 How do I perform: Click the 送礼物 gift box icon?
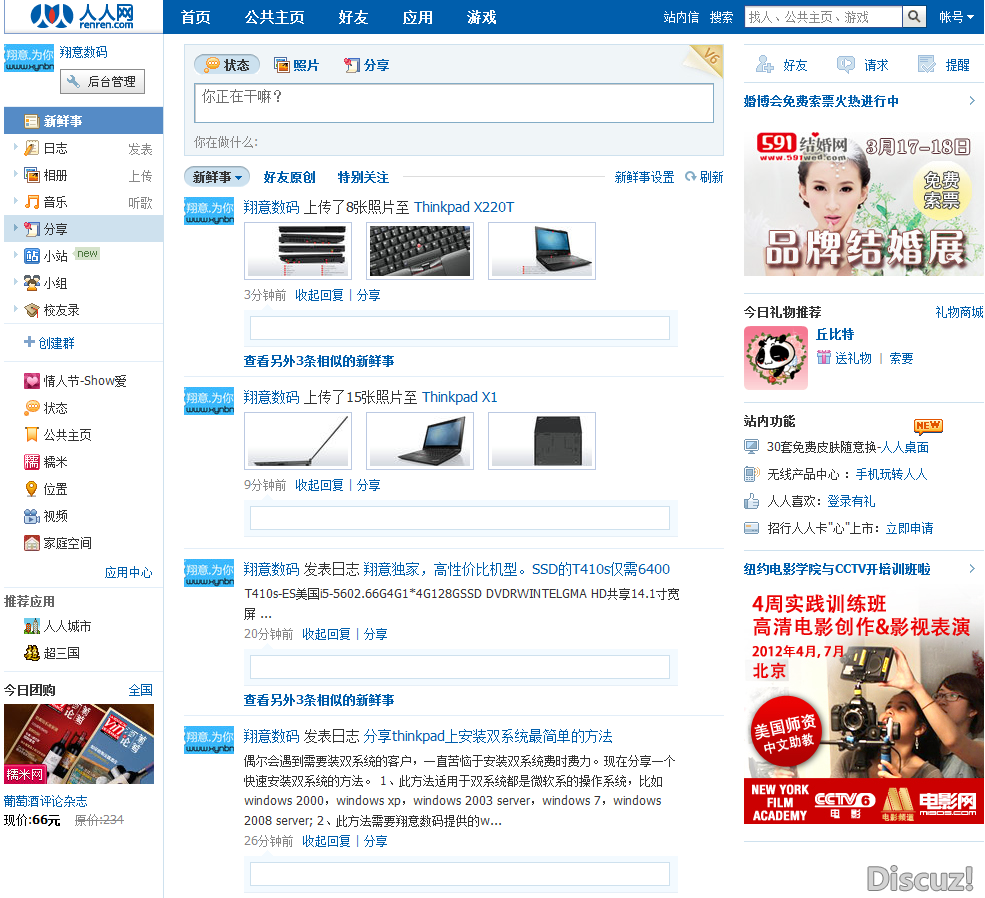[824, 357]
